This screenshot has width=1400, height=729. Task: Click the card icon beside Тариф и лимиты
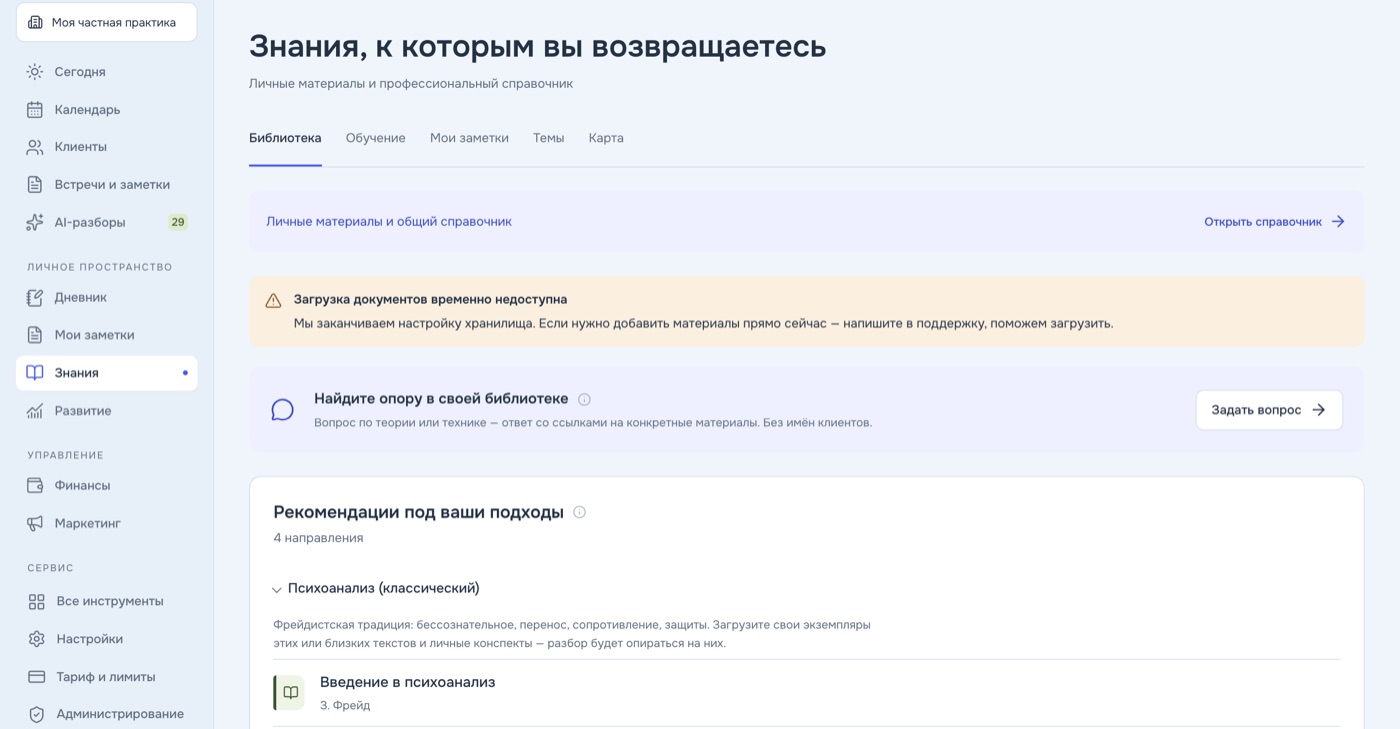click(x=37, y=677)
